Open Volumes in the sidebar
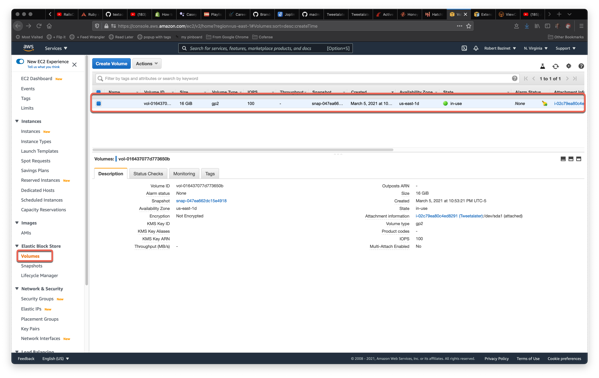This screenshot has height=378, width=599. point(30,256)
